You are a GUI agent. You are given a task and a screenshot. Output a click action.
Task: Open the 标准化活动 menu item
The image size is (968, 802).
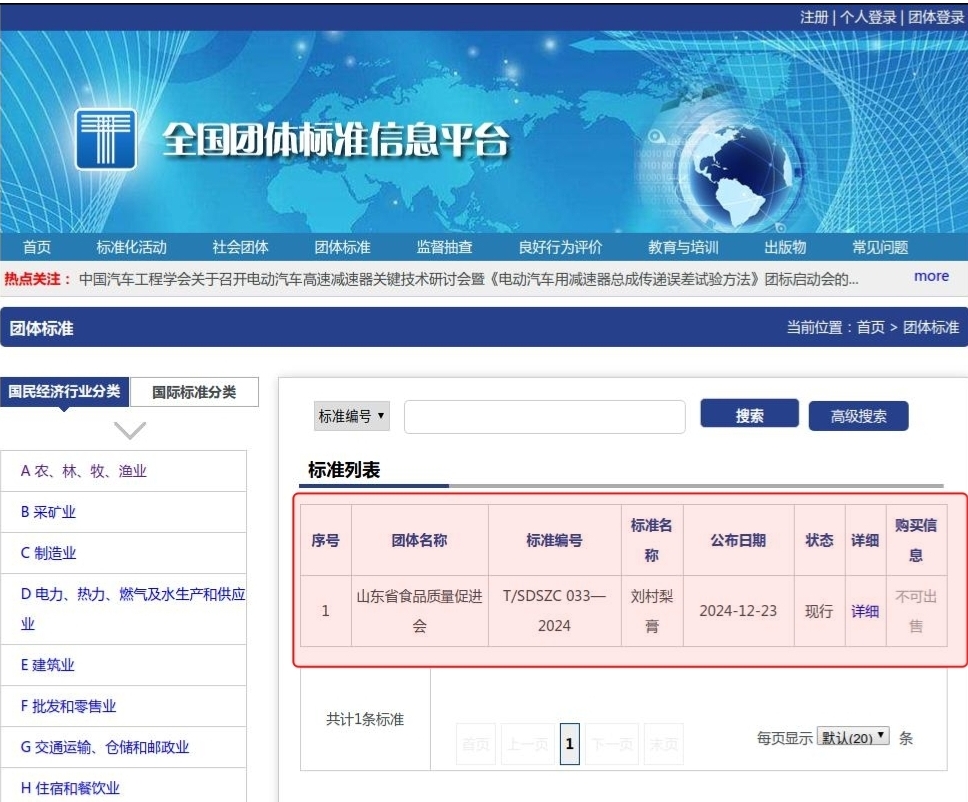coord(131,248)
